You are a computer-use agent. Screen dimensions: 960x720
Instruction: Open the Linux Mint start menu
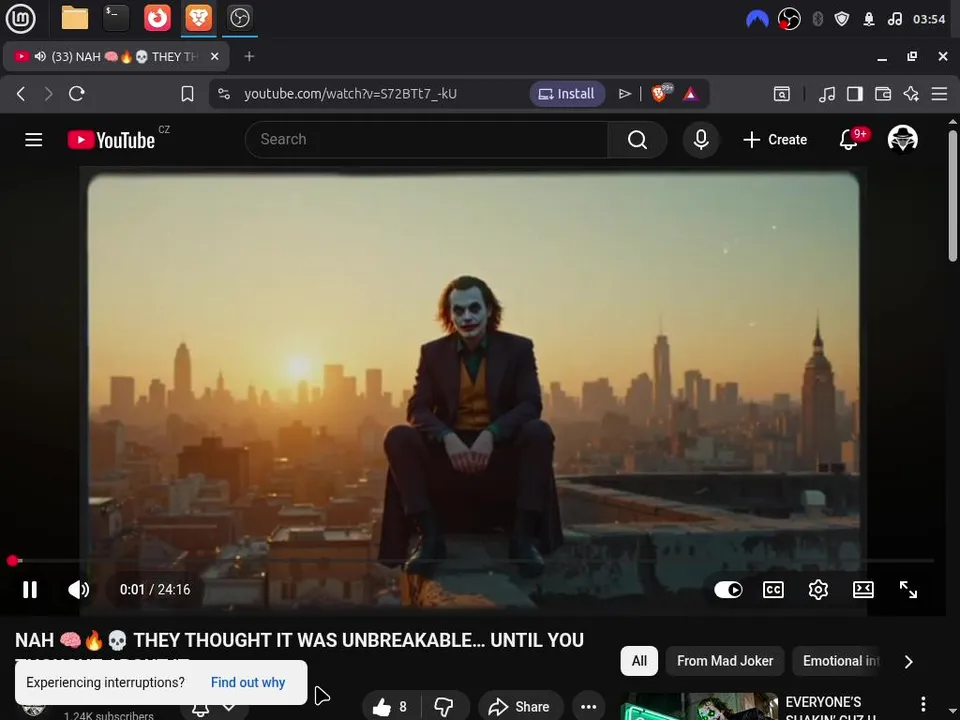coord(20,18)
